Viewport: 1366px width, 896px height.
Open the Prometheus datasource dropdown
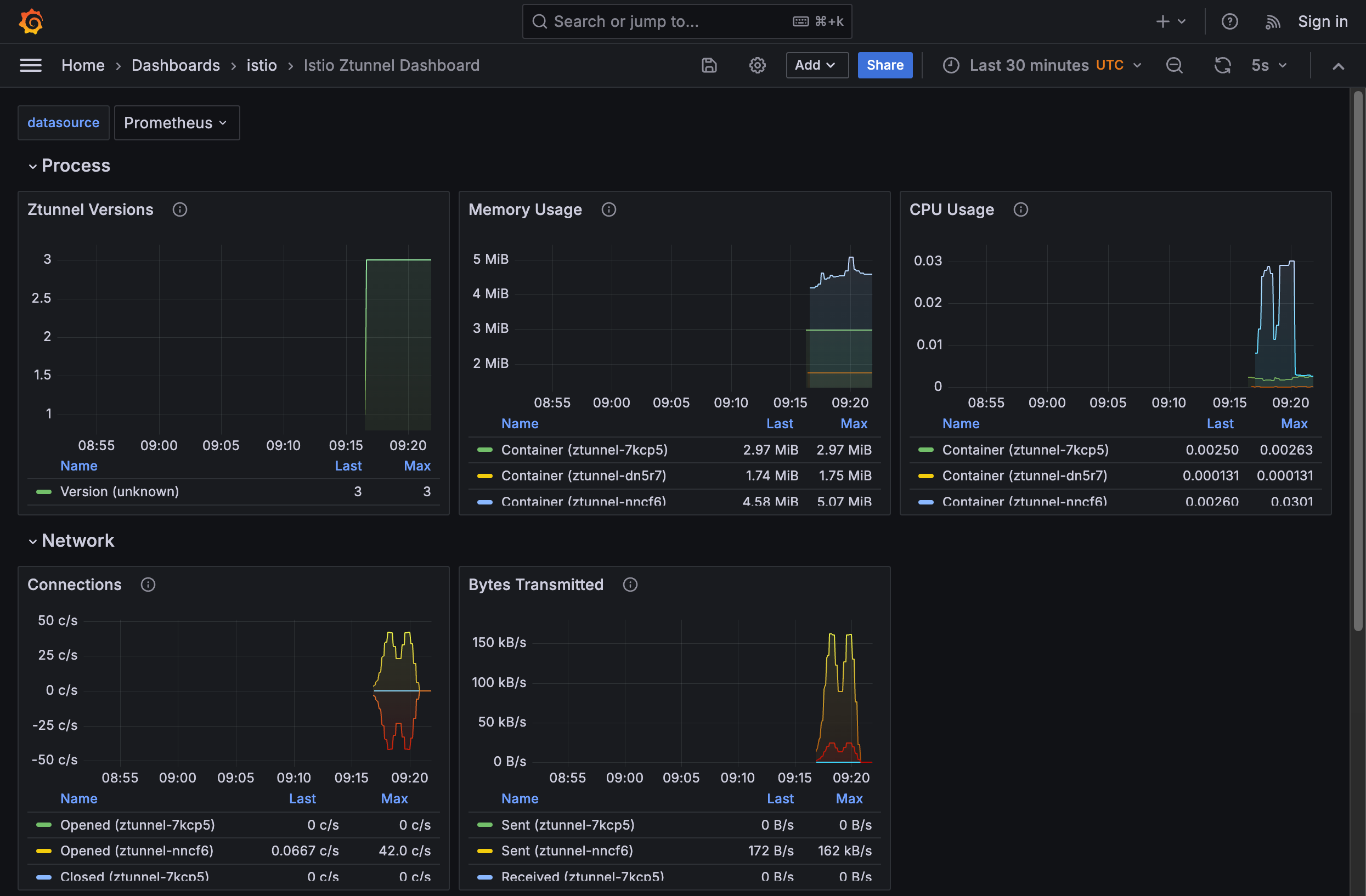[176, 122]
